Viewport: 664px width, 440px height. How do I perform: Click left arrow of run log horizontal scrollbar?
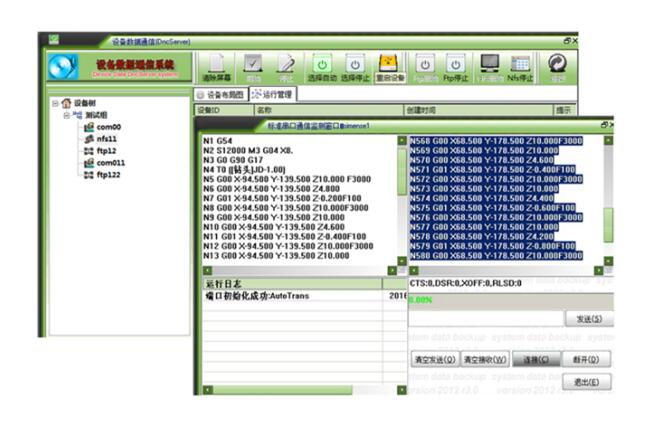[x=208, y=390]
